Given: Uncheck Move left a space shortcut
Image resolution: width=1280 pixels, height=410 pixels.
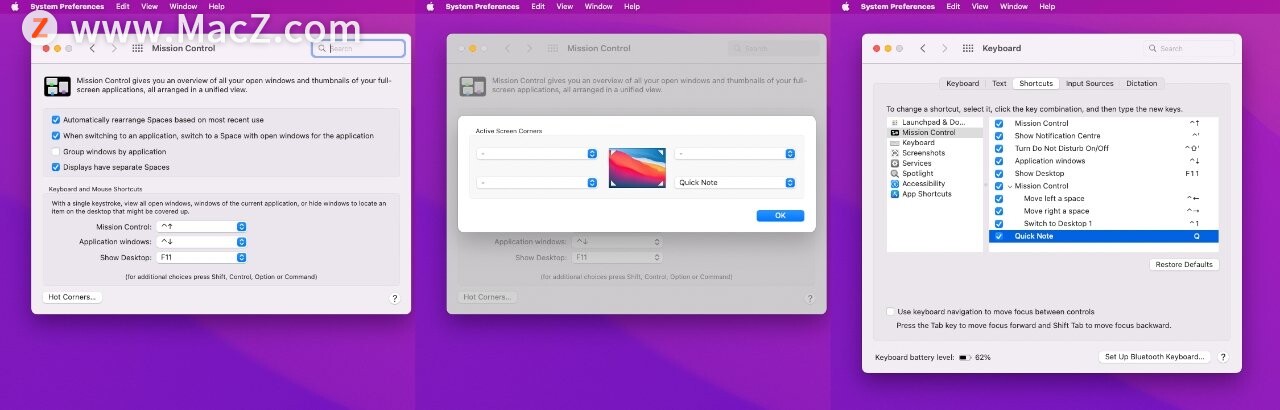Looking at the screenshot, I should coord(999,198).
